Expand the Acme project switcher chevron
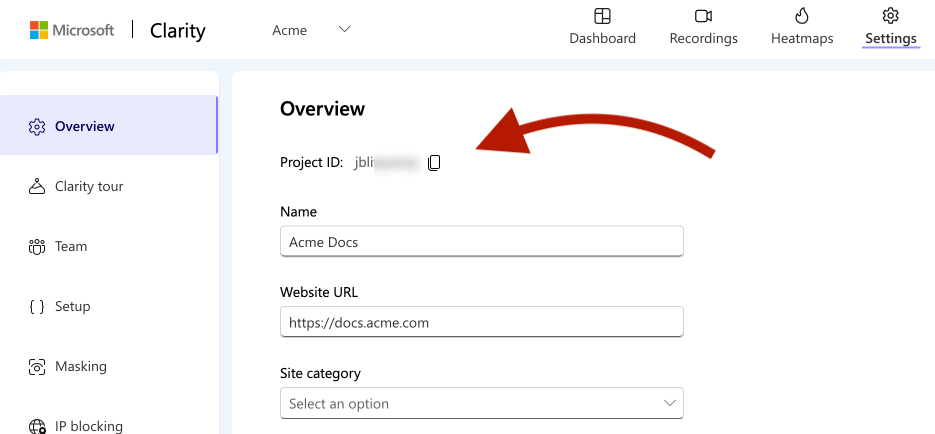The width and height of the screenshot is (935, 434). (x=344, y=29)
